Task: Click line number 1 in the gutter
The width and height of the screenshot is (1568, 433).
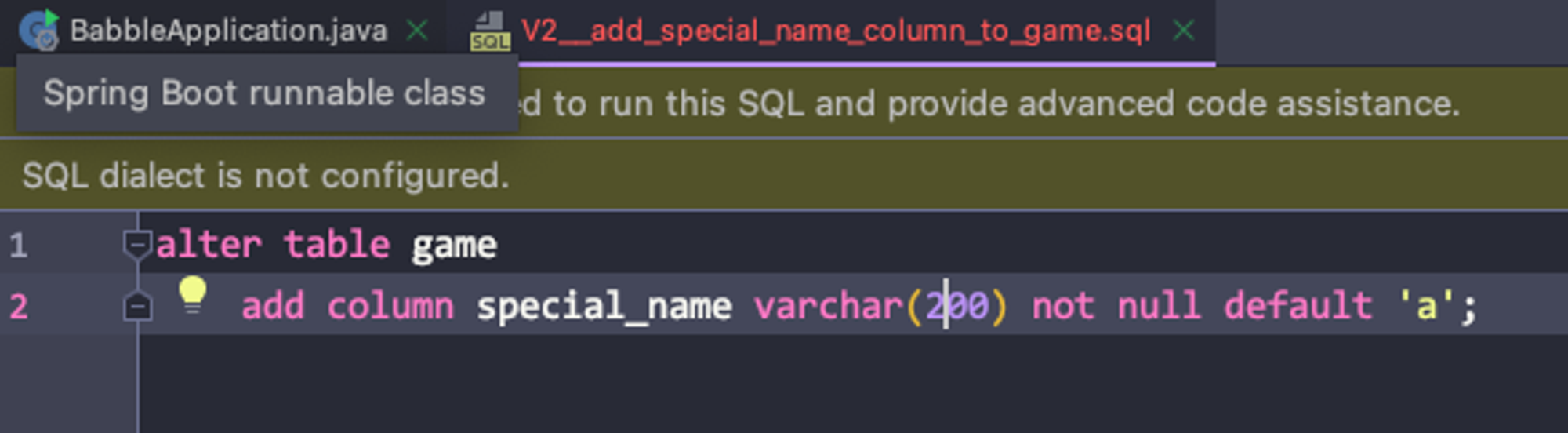Action: tap(19, 246)
